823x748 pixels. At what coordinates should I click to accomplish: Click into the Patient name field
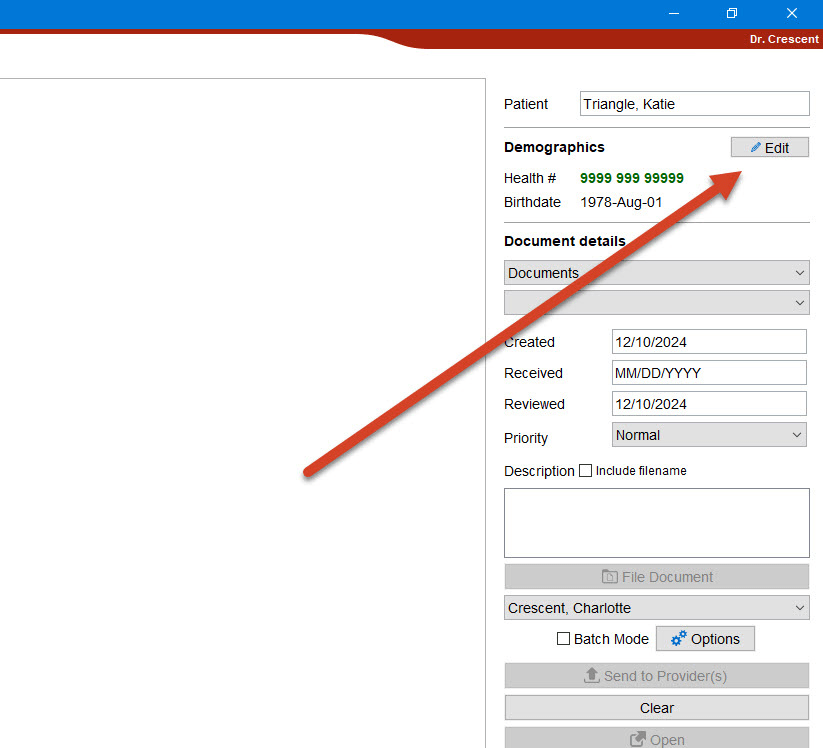tap(694, 104)
